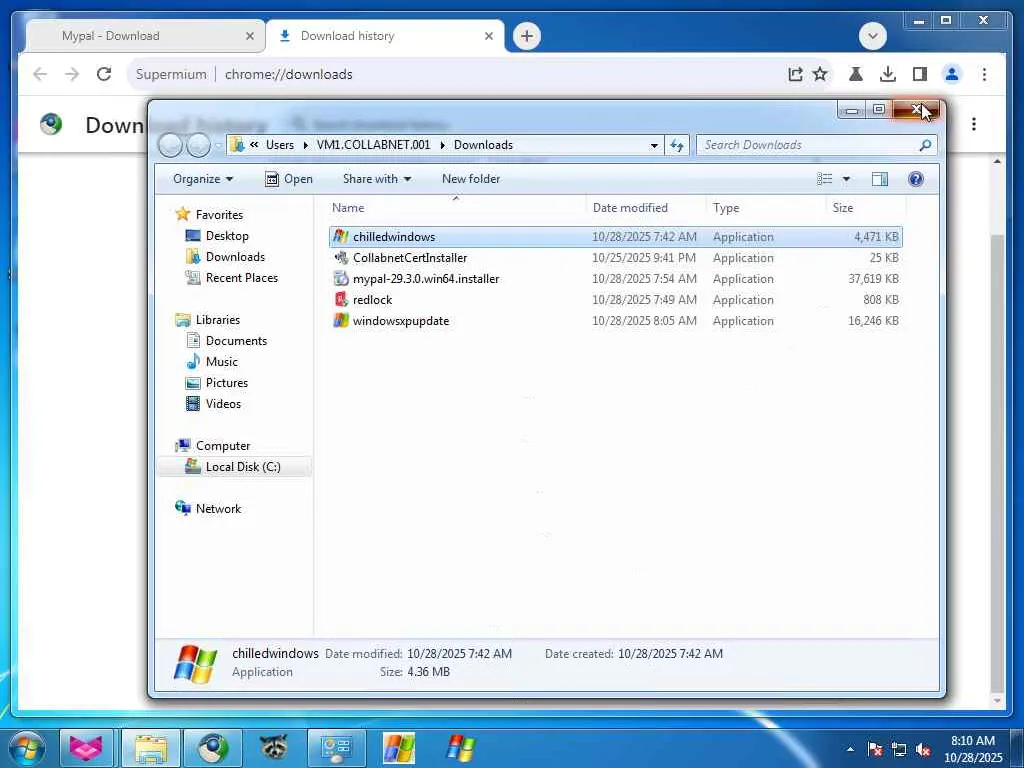Click the windowsxpupdate file icon
The height and width of the screenshot is (768, 1024).
[x=340, y=320]
